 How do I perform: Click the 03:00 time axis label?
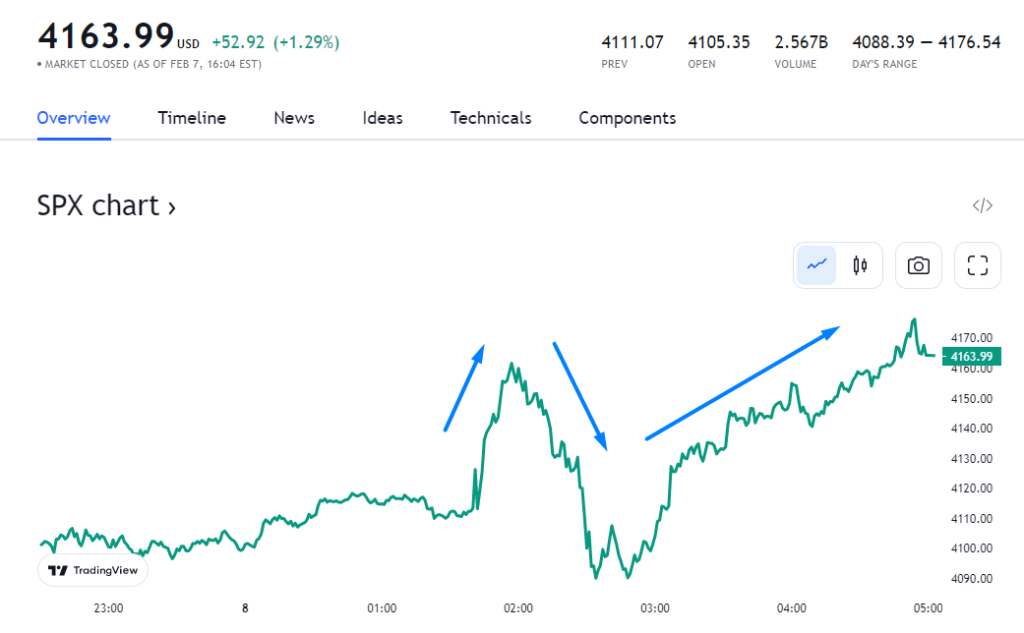654,608
